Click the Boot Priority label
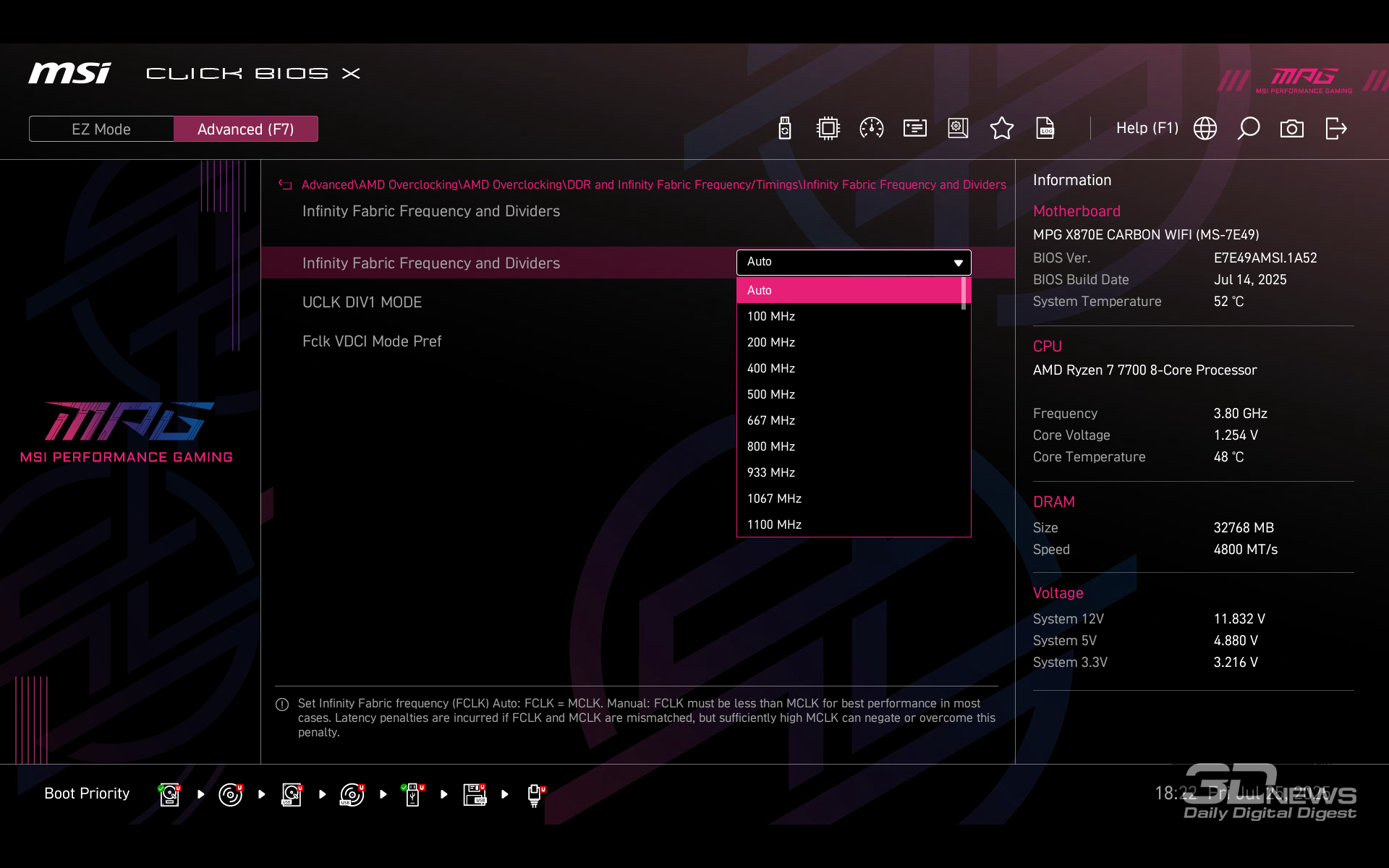The width and height of the screenshot is (1389, 868). click(87, 793)
